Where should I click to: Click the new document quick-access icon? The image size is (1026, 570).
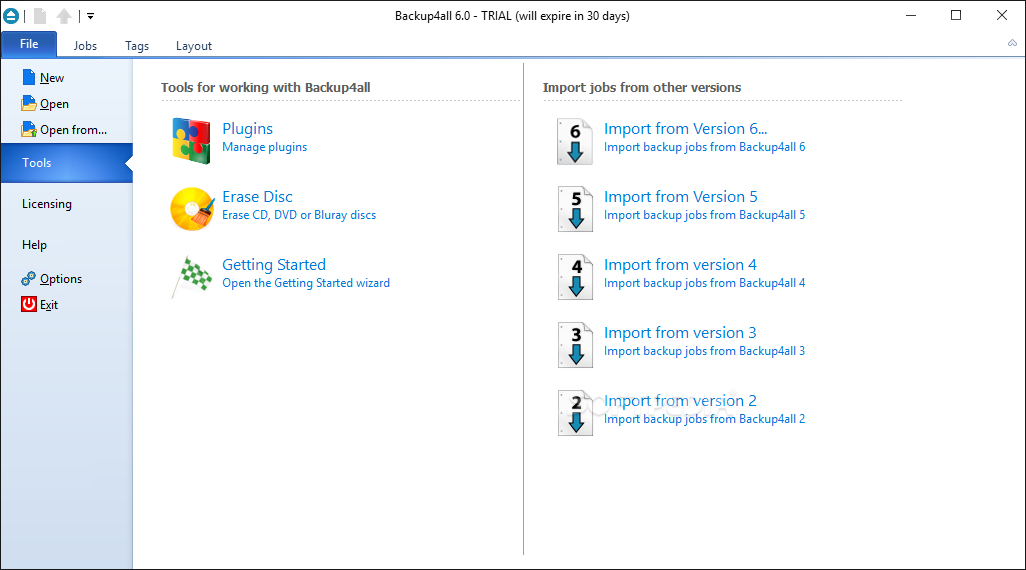(x=40, y=16)
